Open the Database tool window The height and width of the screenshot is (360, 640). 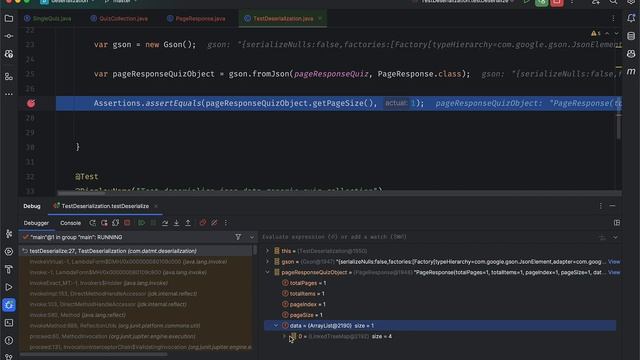[x=631, y=36]
